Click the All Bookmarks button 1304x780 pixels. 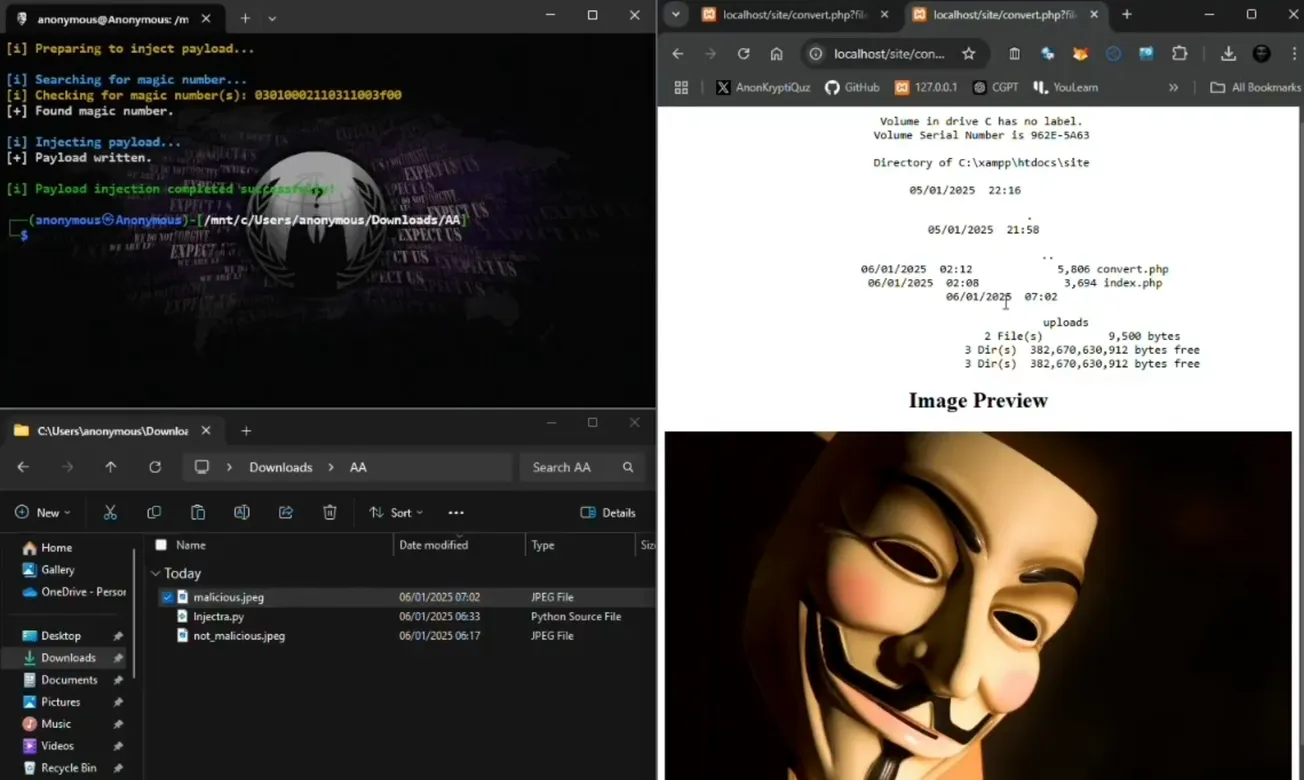tap(1255, 88)
